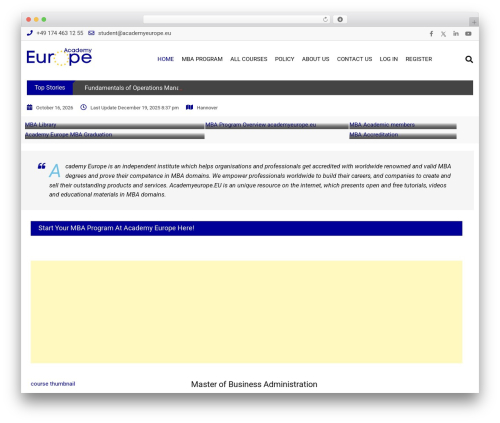The height and width of the screenshot is (423, 500).
Task: Open the YouTube social icon
Action: click(468, 34)
